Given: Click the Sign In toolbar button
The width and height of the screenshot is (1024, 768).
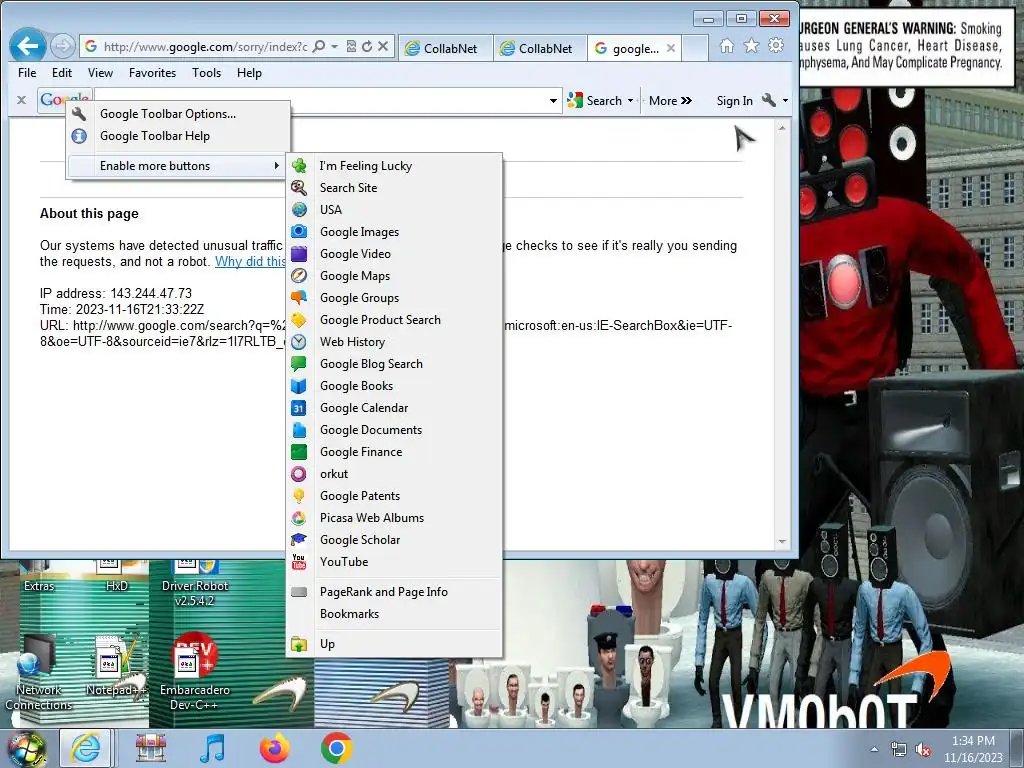Looking at the screenshot, I should [x=734, y=101].
